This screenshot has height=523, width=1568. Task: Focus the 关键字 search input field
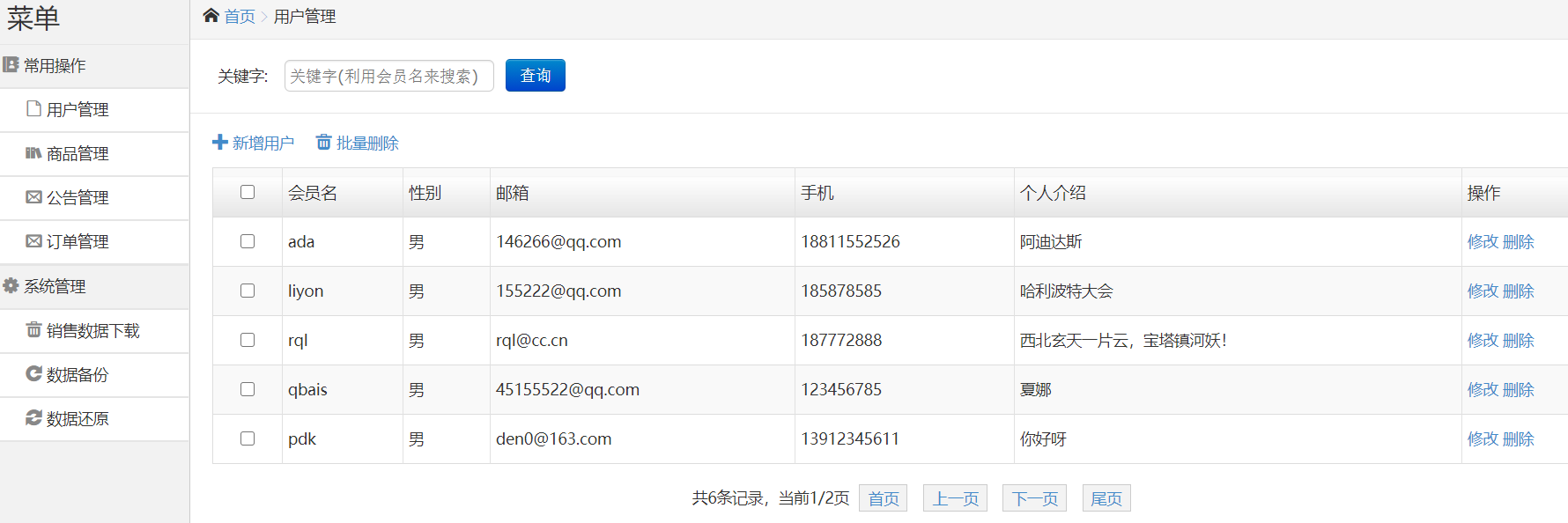click(x=388, y=76)
